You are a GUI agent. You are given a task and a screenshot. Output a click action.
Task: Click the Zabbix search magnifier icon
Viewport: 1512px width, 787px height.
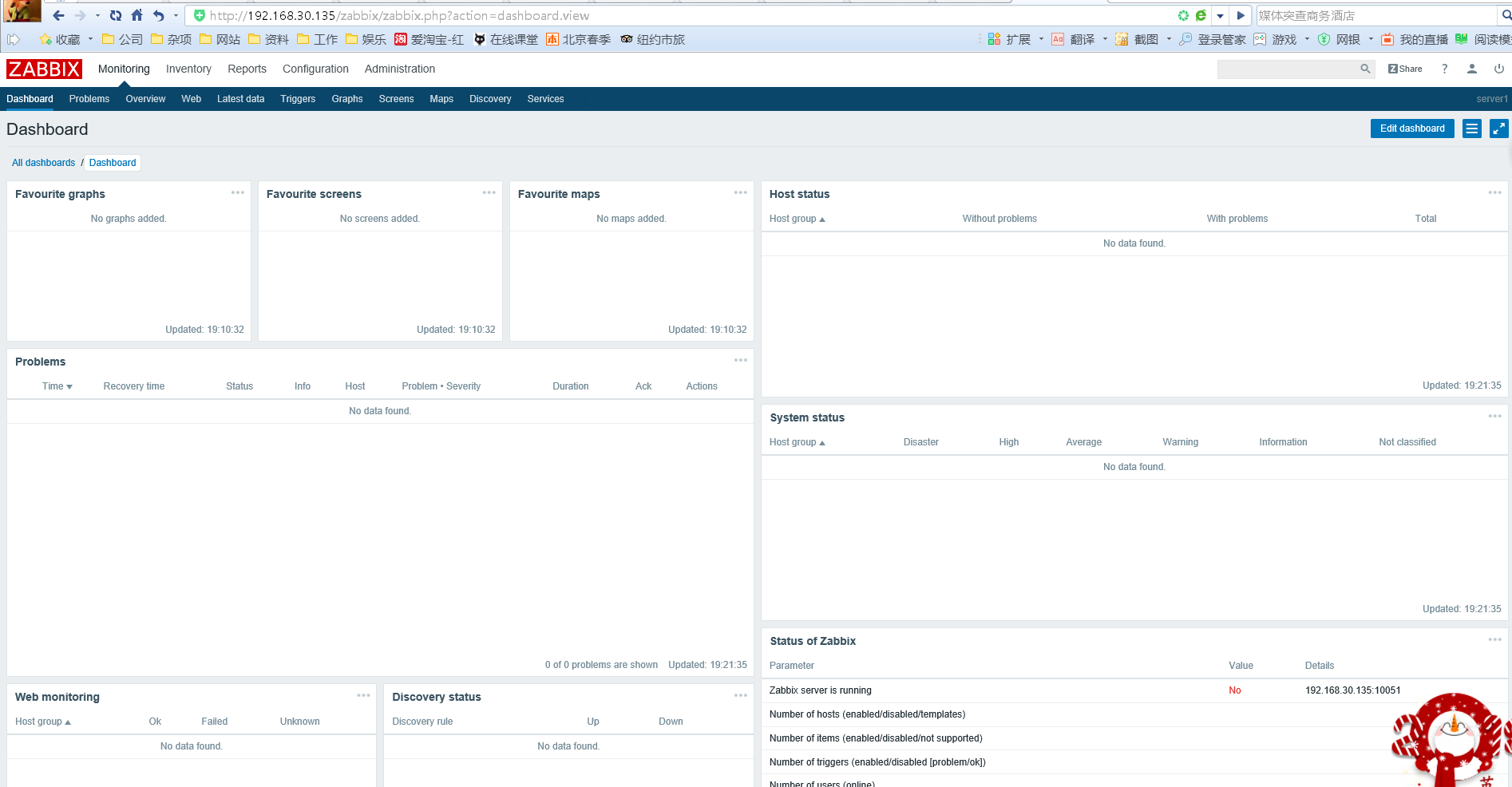[1365, 69]
